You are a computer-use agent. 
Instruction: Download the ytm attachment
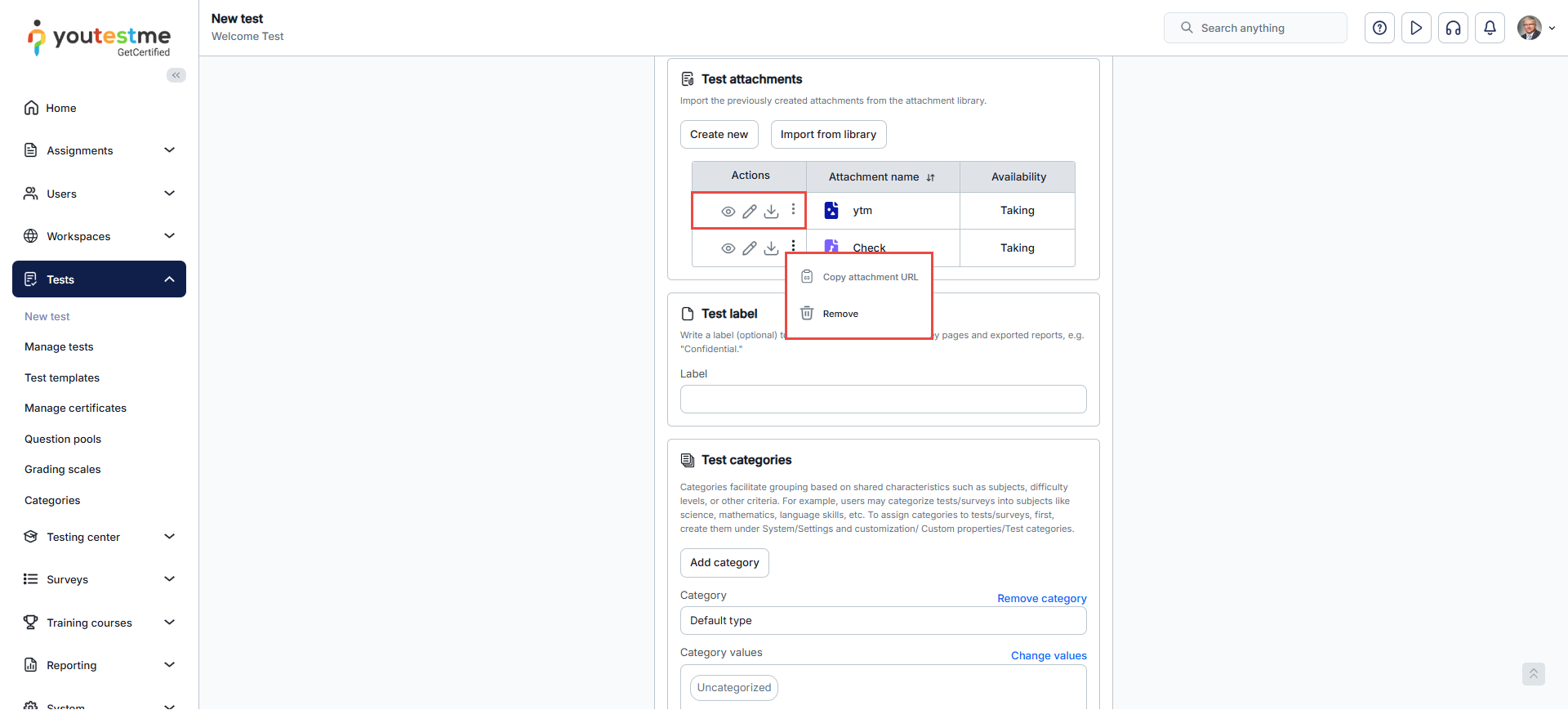(771, 212)
